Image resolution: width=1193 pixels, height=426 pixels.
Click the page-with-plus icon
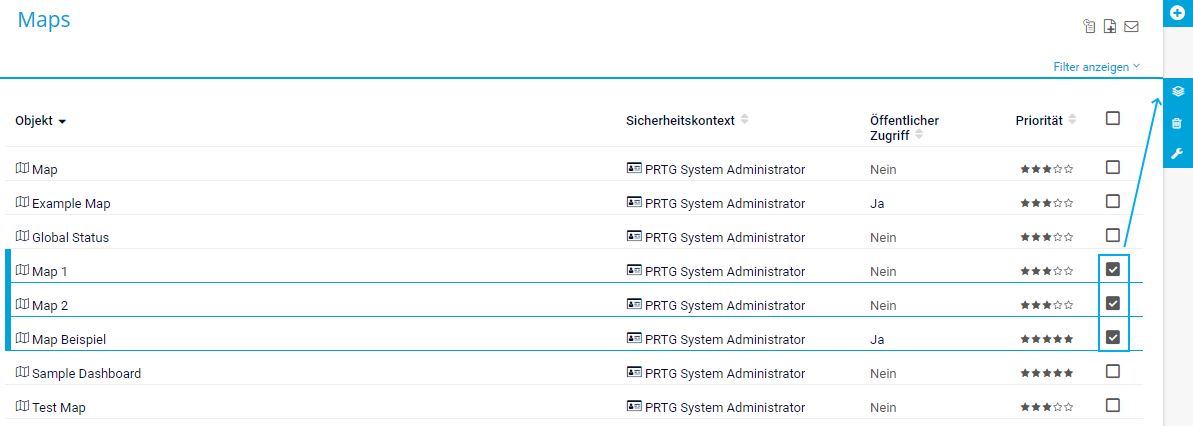(x=1110, y=26)
